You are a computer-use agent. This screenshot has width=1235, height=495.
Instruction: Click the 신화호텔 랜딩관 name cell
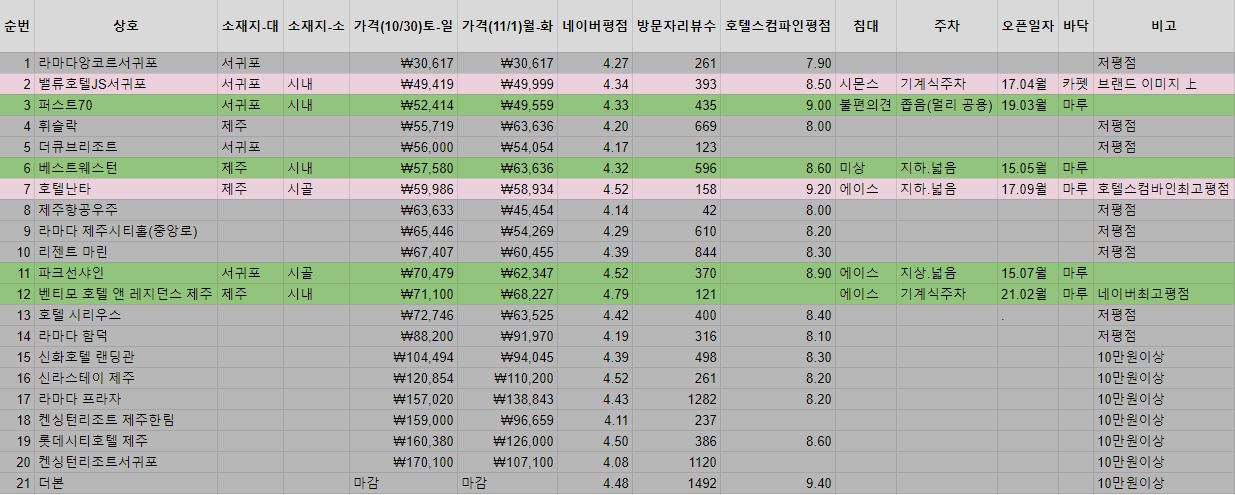point(126,357)
